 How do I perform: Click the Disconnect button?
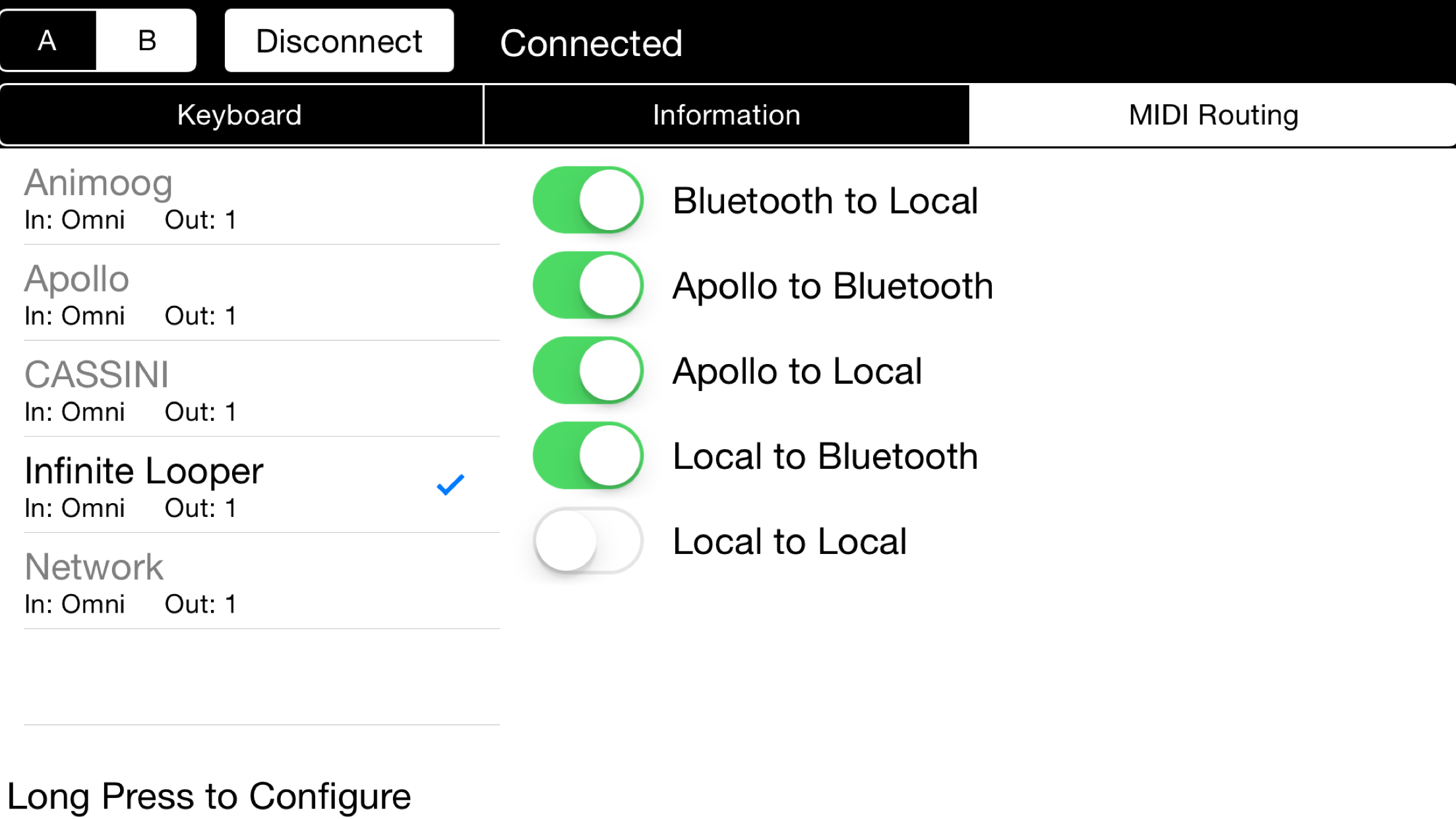[339, 40]
